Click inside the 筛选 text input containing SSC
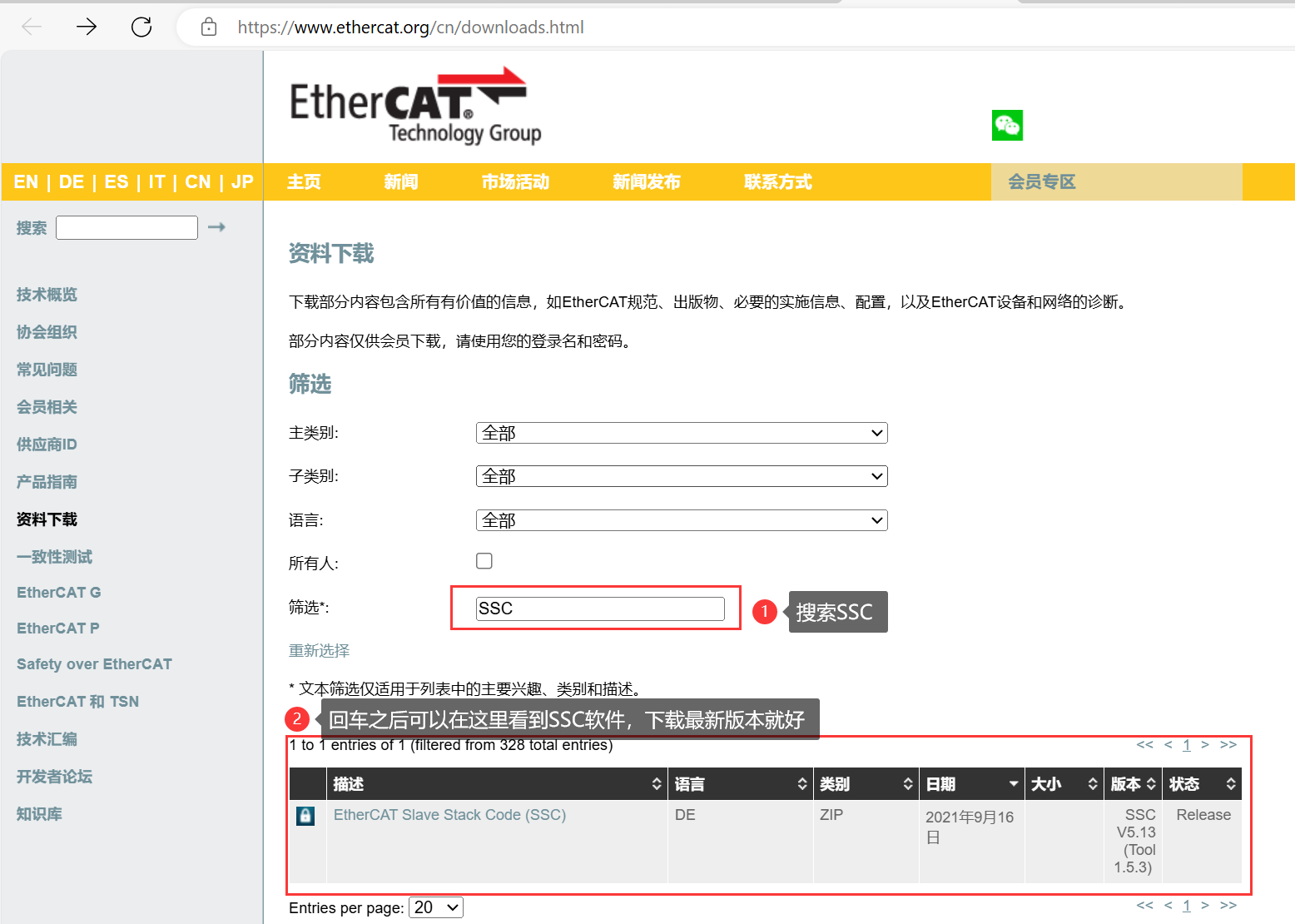The height and width of the screenshot is (924, 1295). 599,608
